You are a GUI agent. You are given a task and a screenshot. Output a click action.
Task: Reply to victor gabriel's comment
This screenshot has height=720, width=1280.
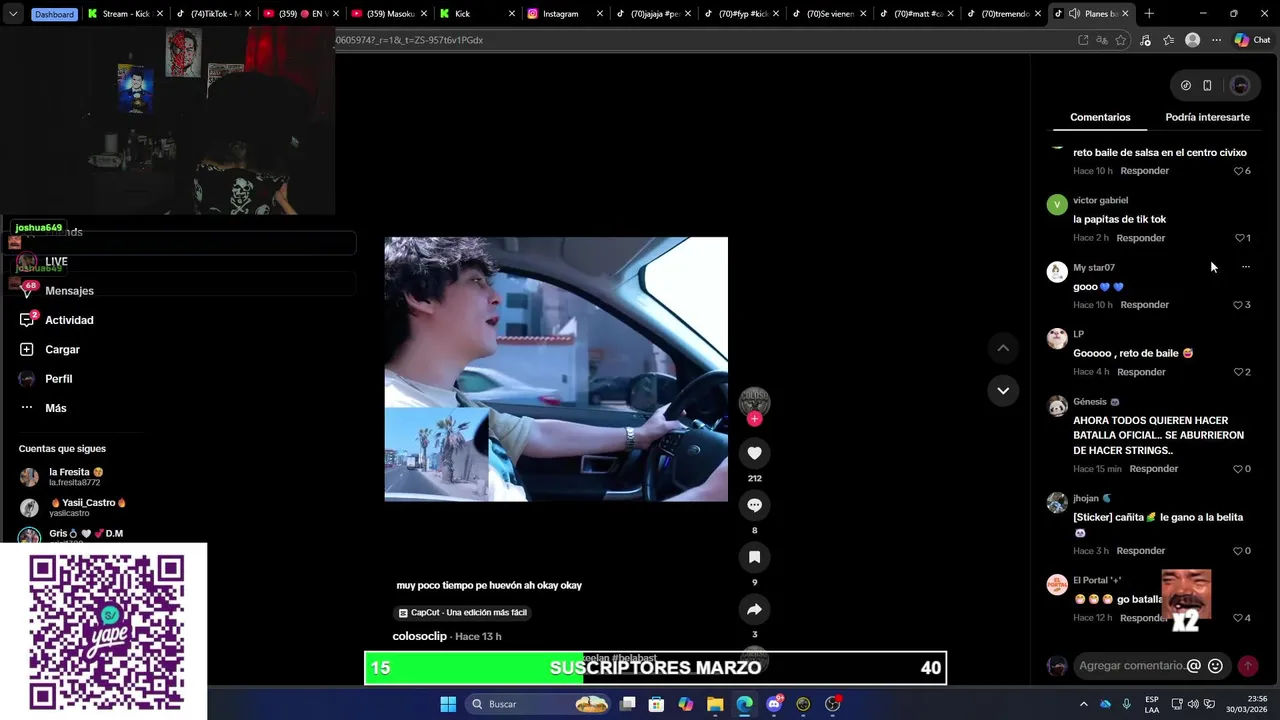tap(1141, 238)
